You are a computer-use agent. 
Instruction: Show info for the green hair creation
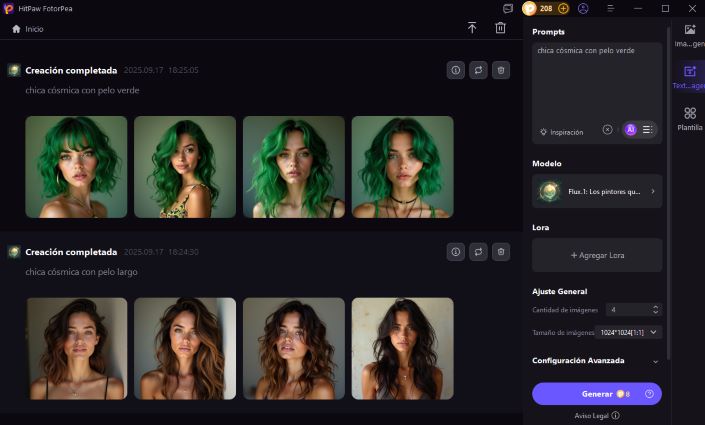pyautogui.click(x=455, y=70)
